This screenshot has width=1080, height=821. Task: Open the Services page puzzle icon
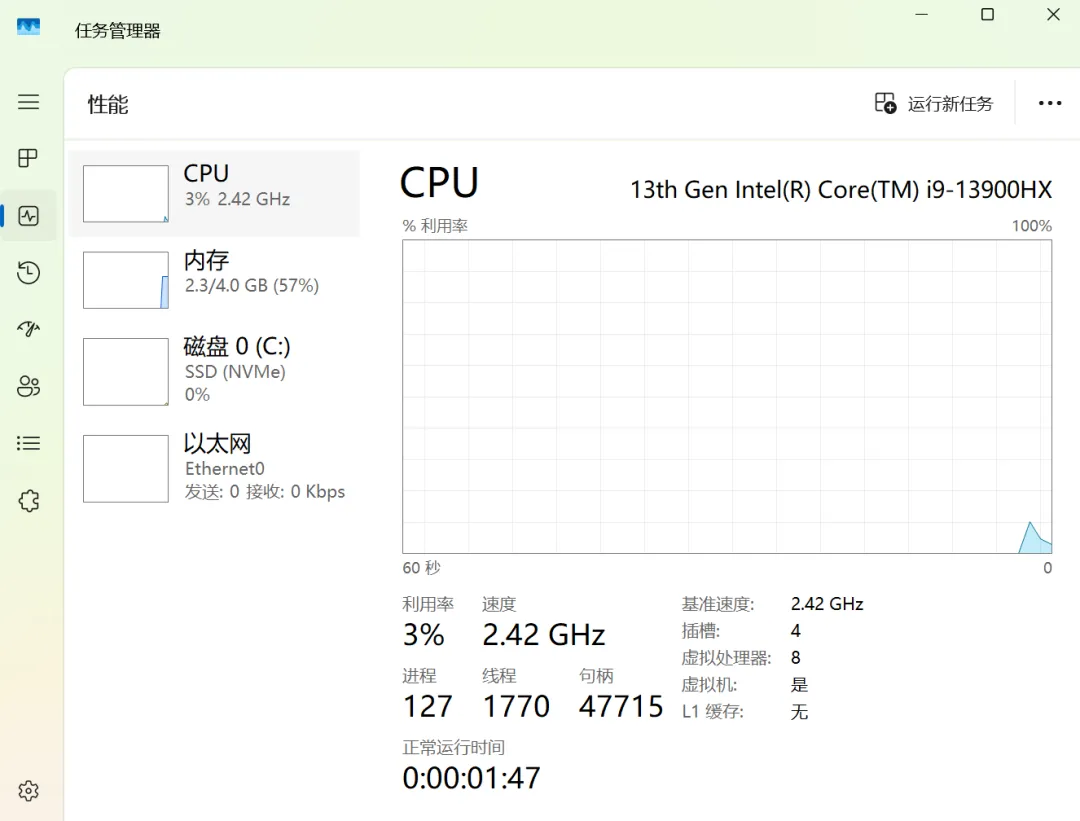(28, 501)
